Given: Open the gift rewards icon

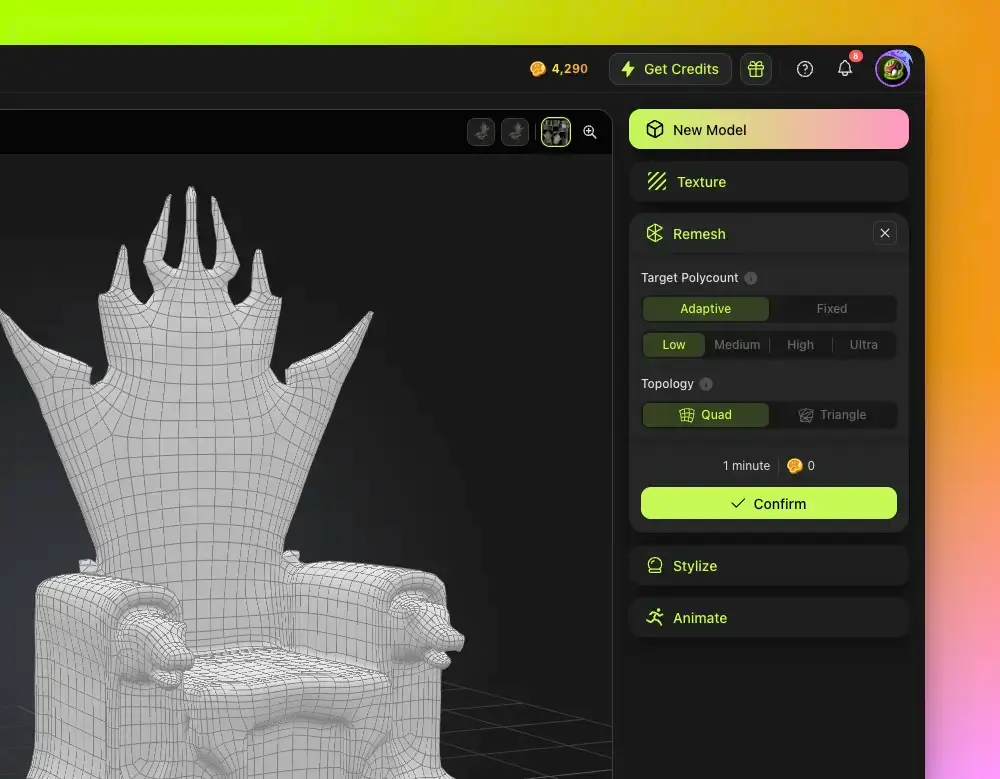Looking at the screenshot, I should click(x=755, y=68).
